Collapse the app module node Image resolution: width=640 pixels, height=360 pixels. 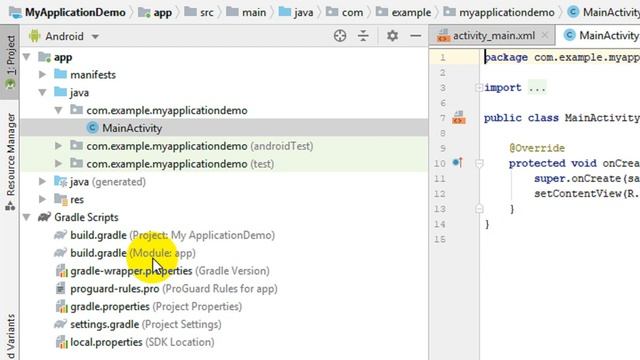(27, 57)
